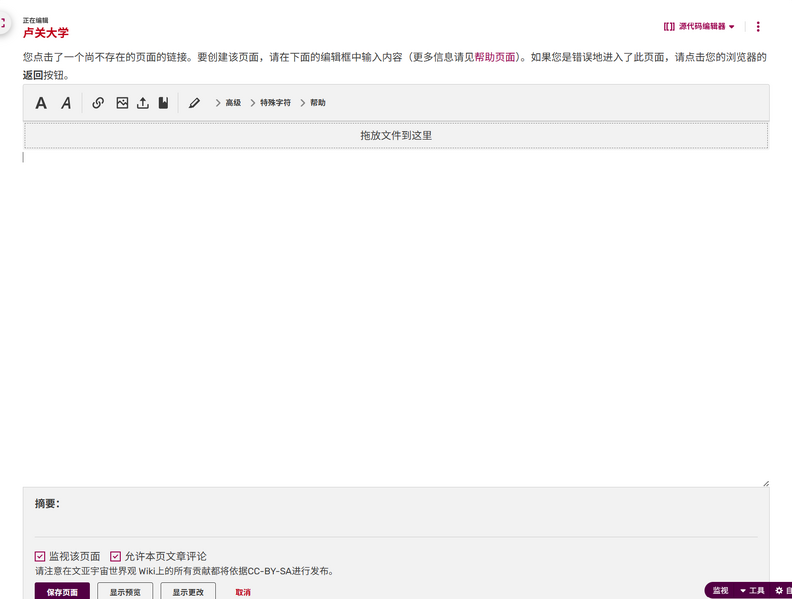Open the upload file icon

tap(143, 103)
